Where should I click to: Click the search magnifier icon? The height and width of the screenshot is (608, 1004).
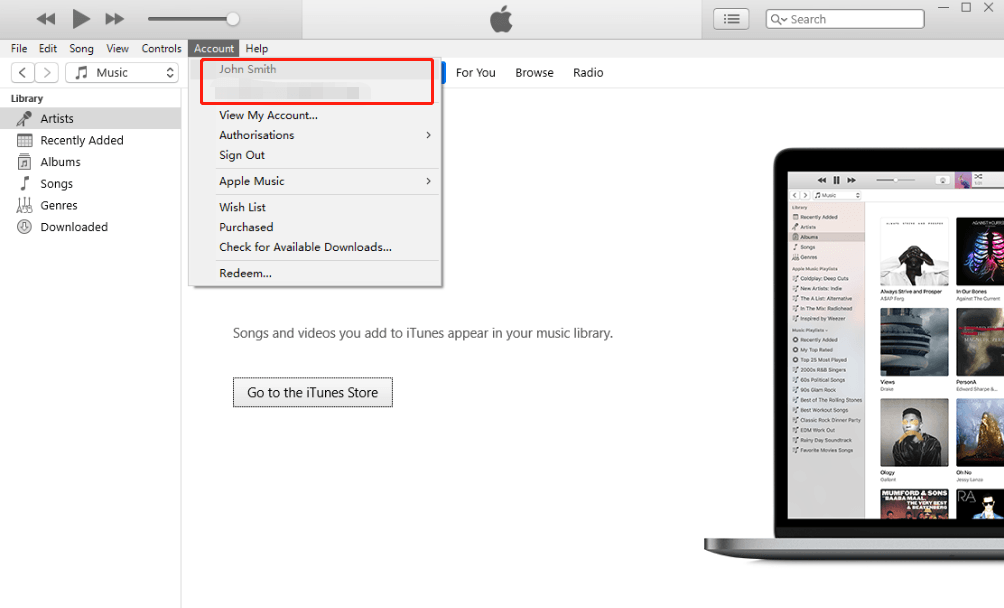(778, 19)
